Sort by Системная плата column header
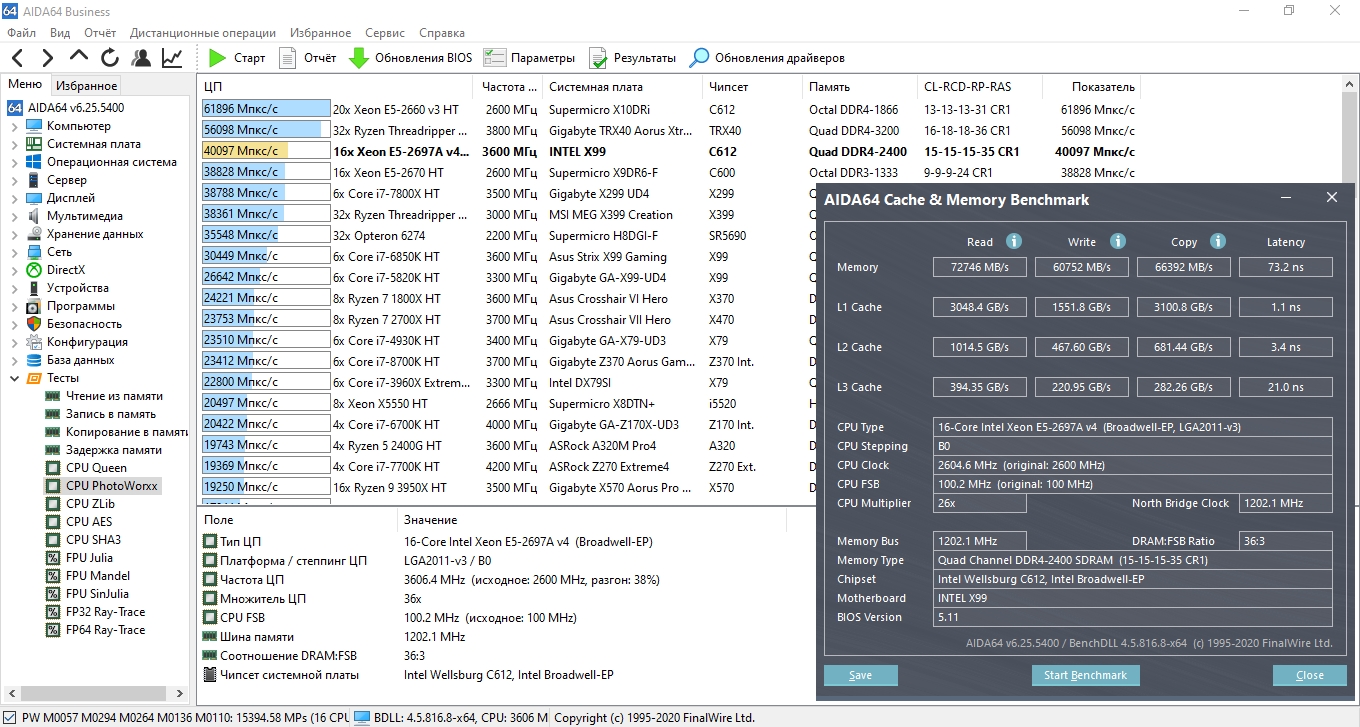This screenshot has width=1360, height=727. pos(623,87)
